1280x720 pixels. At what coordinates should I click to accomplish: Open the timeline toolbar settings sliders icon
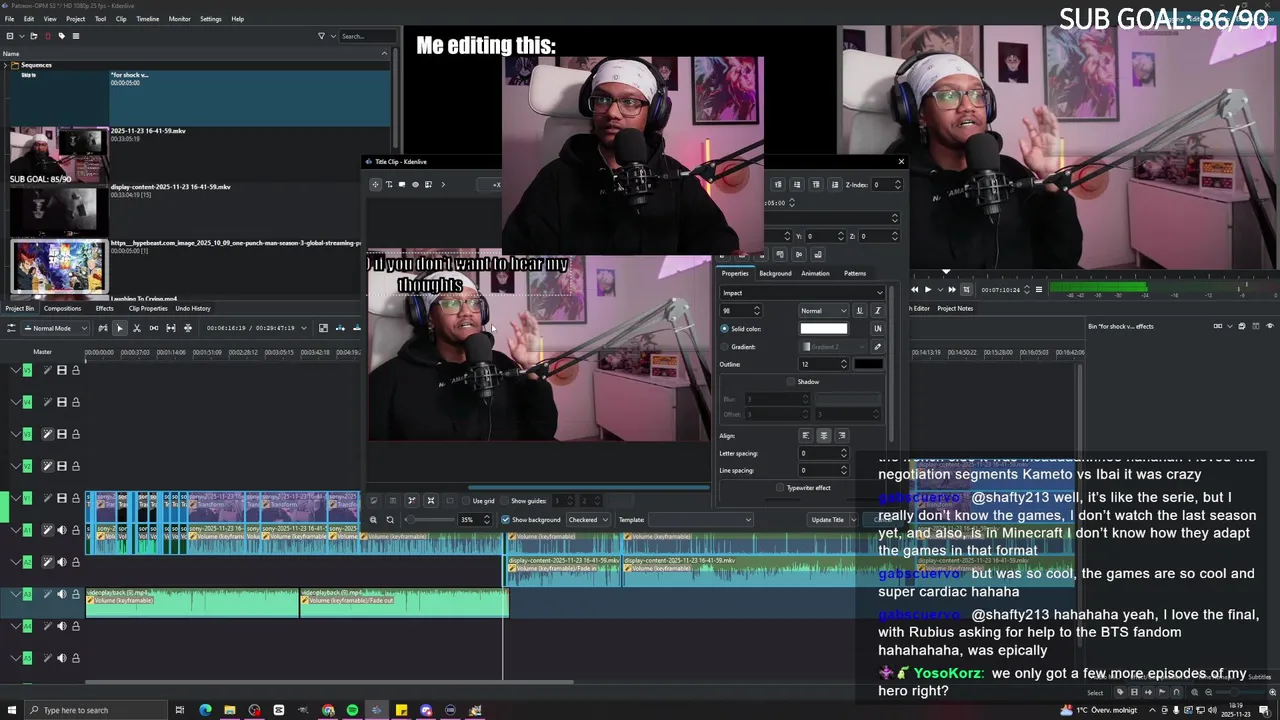11,328
